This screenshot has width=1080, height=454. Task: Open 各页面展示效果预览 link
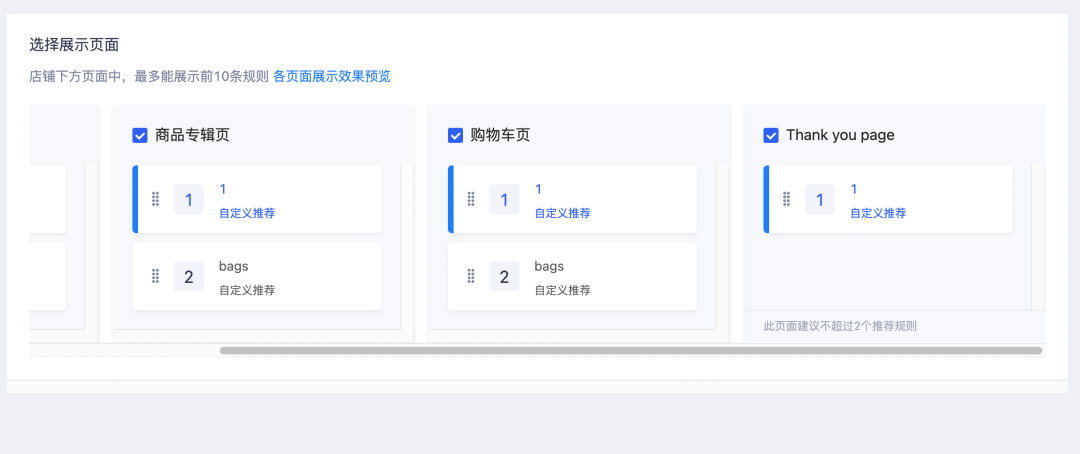tap(332, 76)
